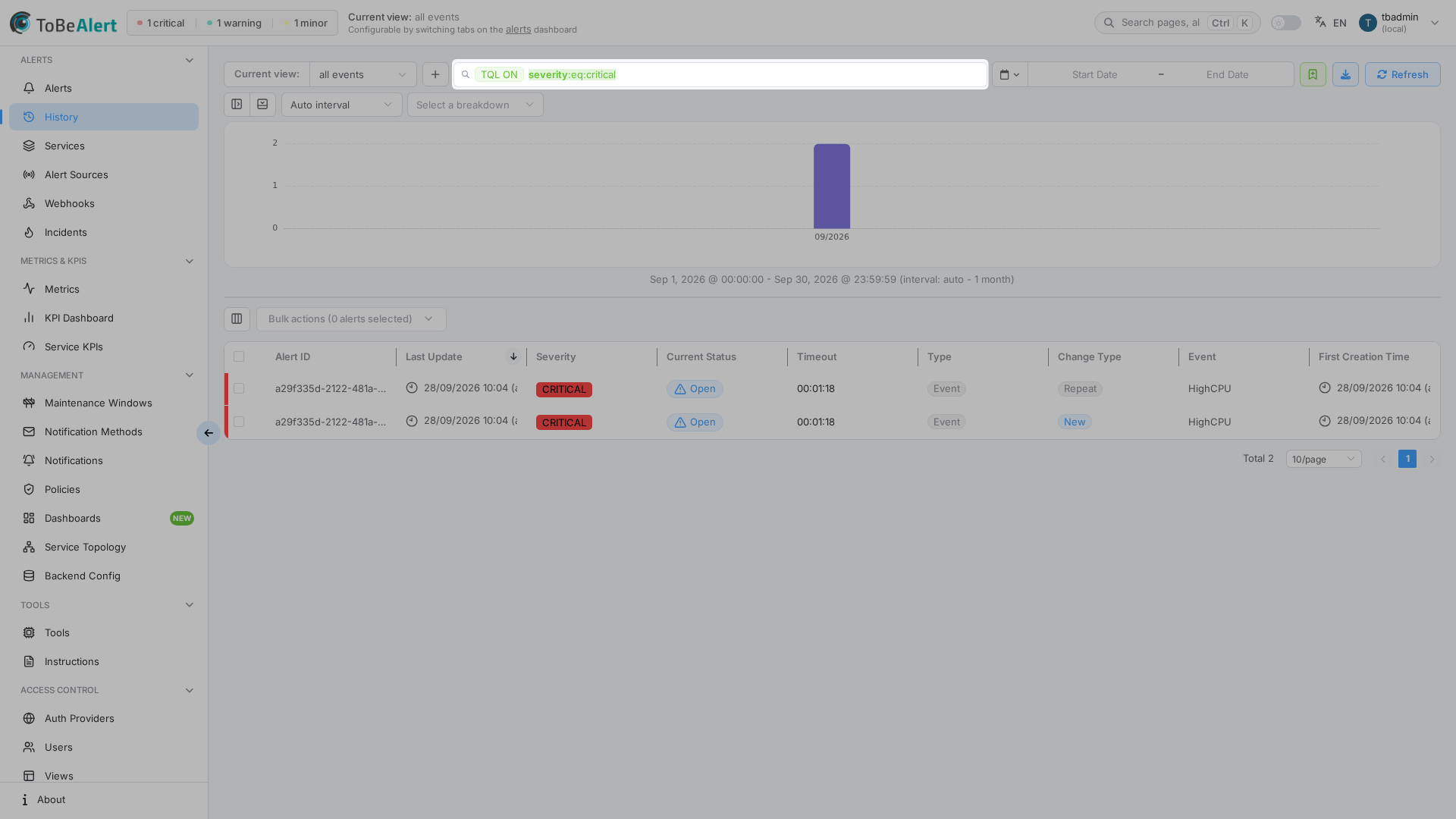Select the checkbox on the New row
This screenshot has height=819, width=1456.
point(239,422)
